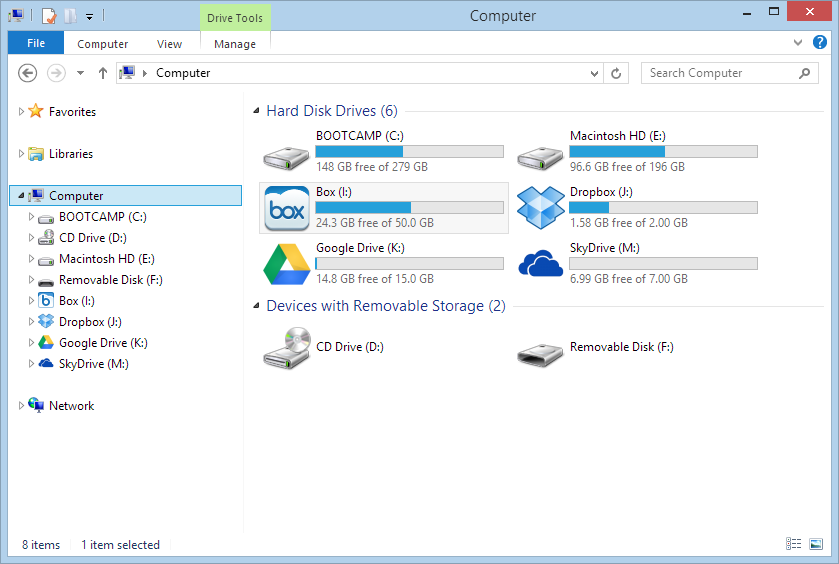Screen dimensions: 839x564
Task: Select SkyDrive (M:) label in the tree
Action: (x=94, y=364)
